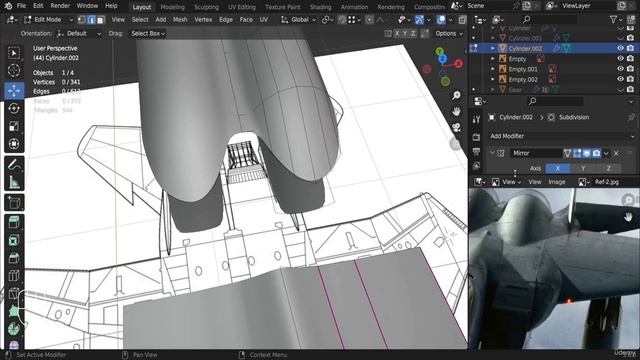Toggle camera view in the viewport

(456, 127)
